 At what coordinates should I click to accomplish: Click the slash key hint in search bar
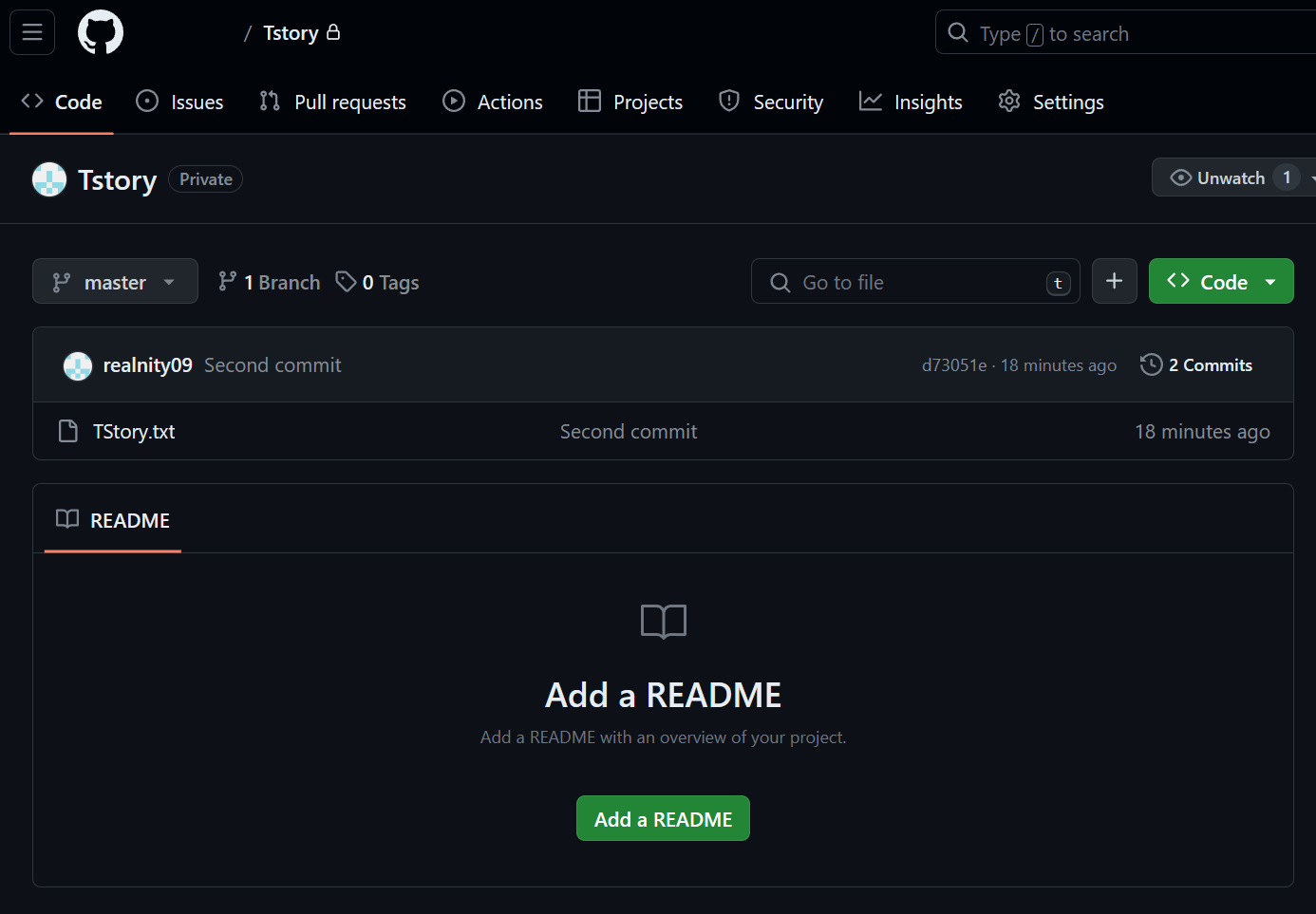tap(1035, 35)
